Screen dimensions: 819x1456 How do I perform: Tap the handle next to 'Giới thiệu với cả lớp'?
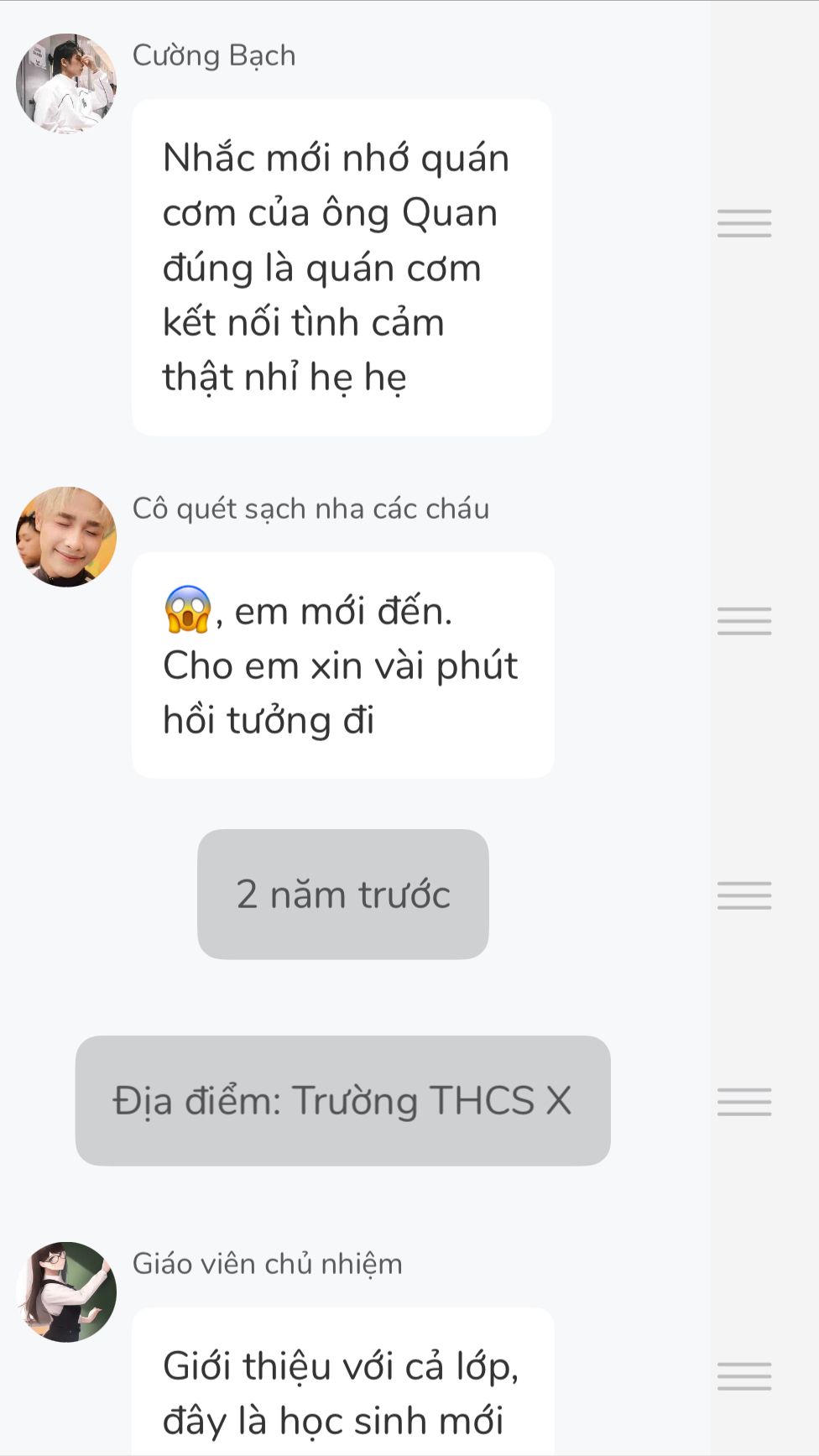pos(744,1376)
